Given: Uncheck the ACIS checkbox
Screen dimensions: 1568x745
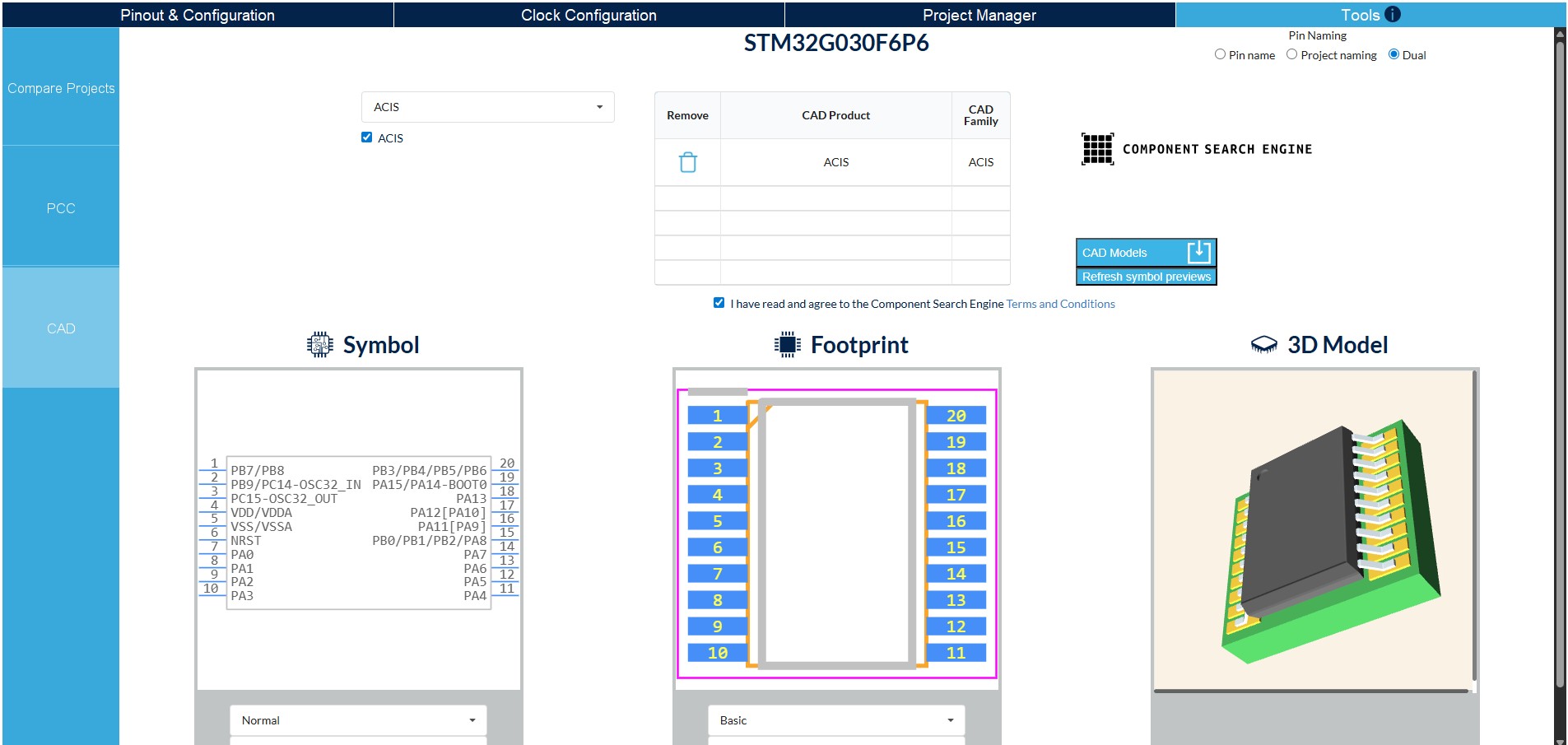Looking at the screenshot, I should click(366, 137).
